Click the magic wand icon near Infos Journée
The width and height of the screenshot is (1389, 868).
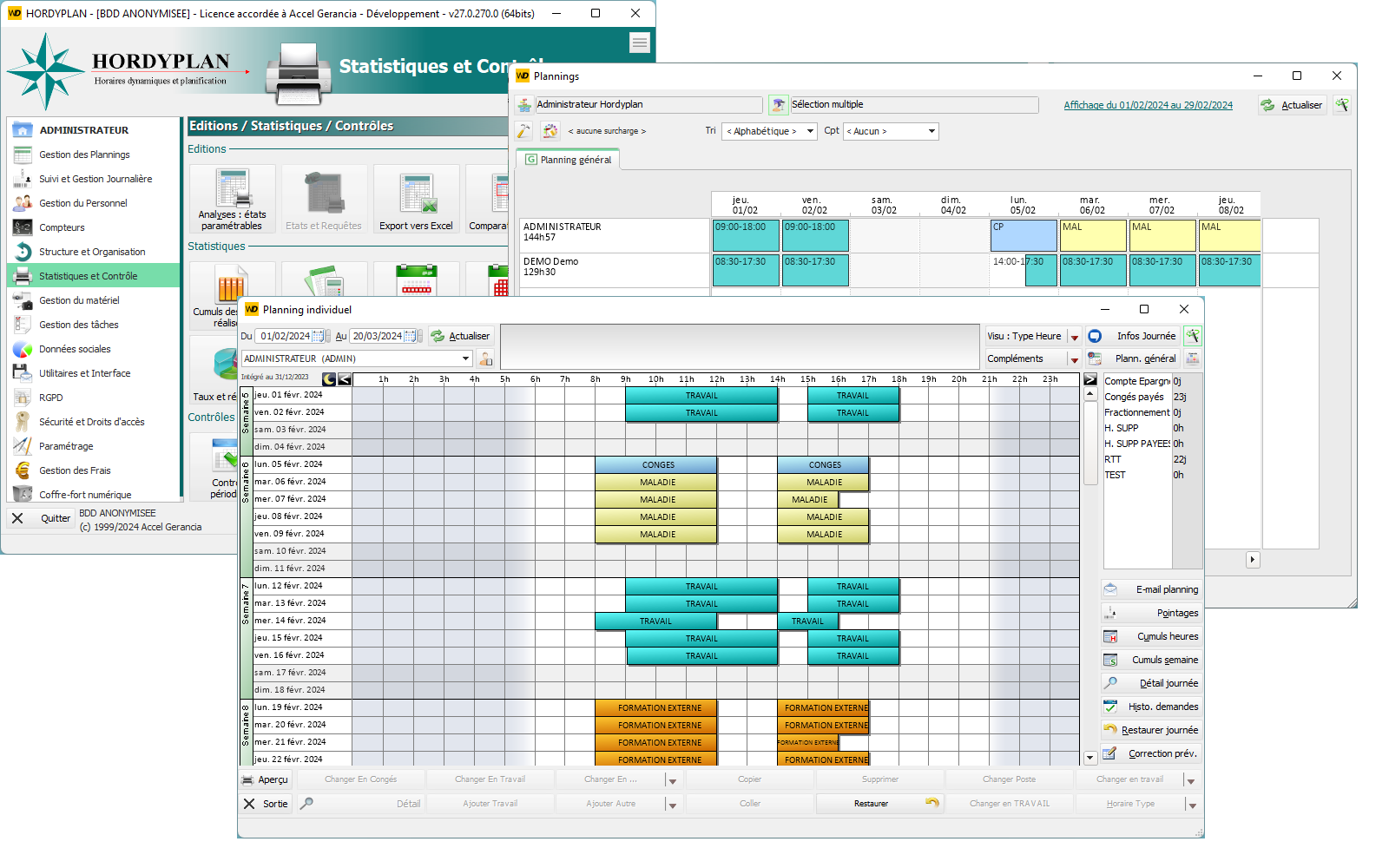(x=1193, y=336)
